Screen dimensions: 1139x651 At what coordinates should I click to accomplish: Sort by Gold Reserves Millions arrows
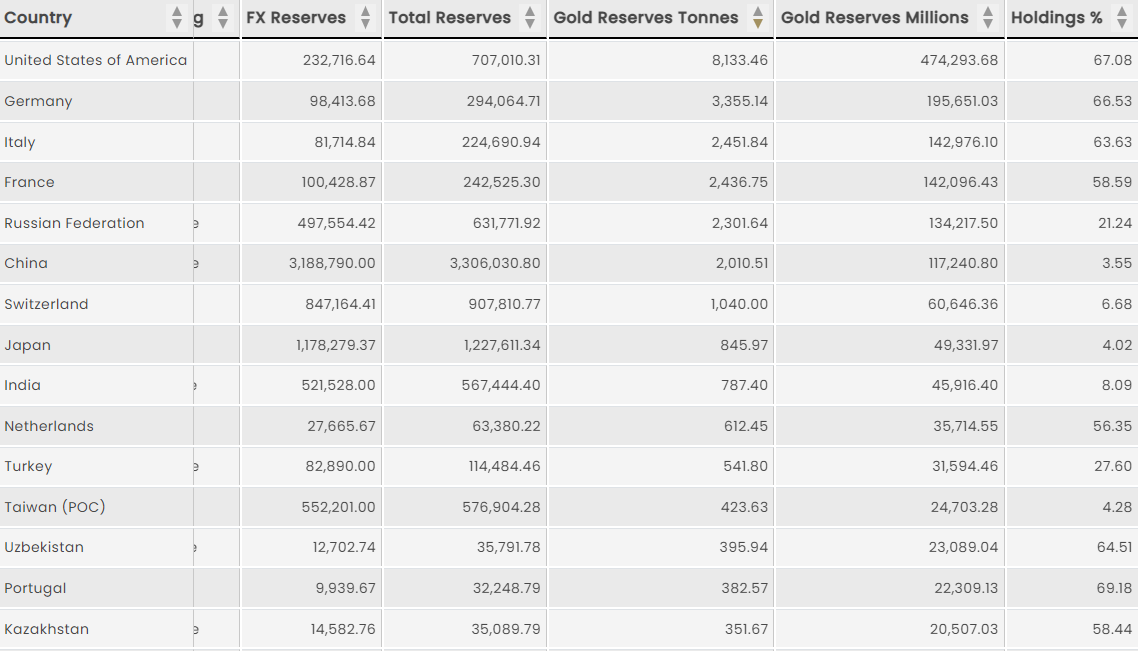[988, 17]
